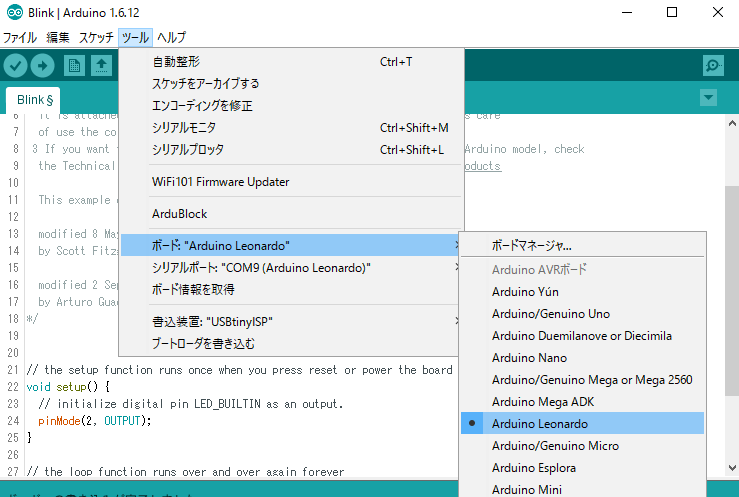Click the pinMode(2, OUTPUT); code line

pyautogui.click(x=95, y=421)
